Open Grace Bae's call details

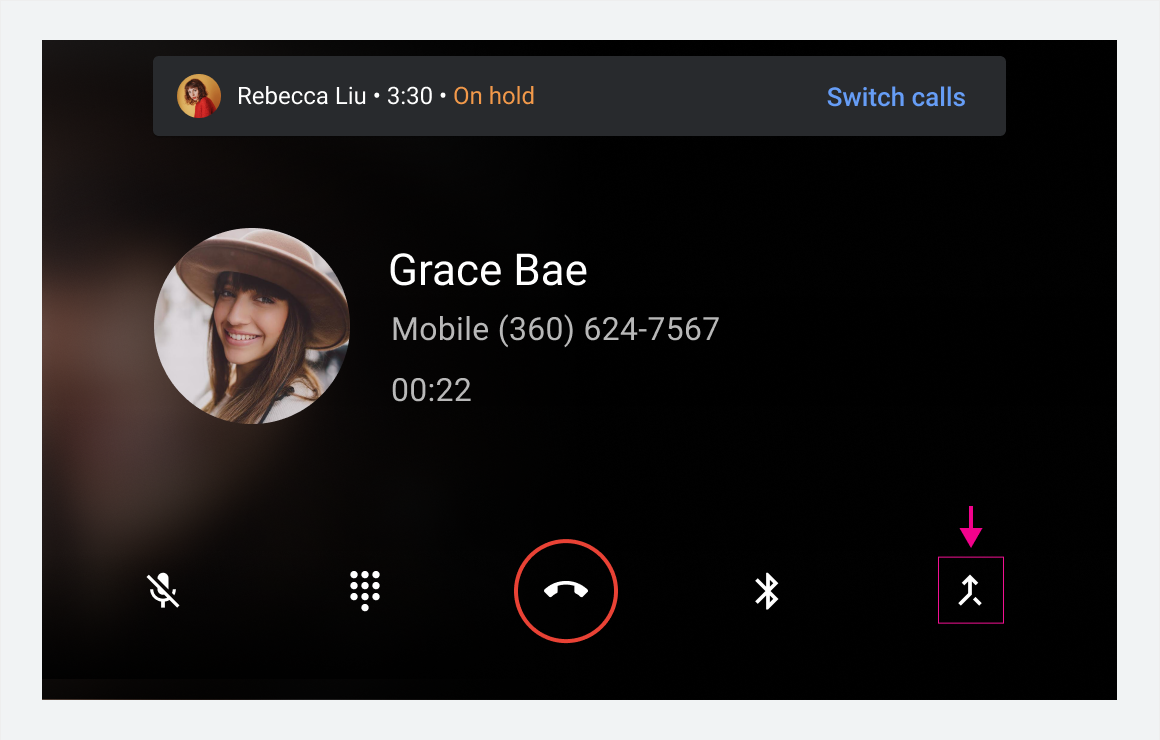tap(489, 270)
